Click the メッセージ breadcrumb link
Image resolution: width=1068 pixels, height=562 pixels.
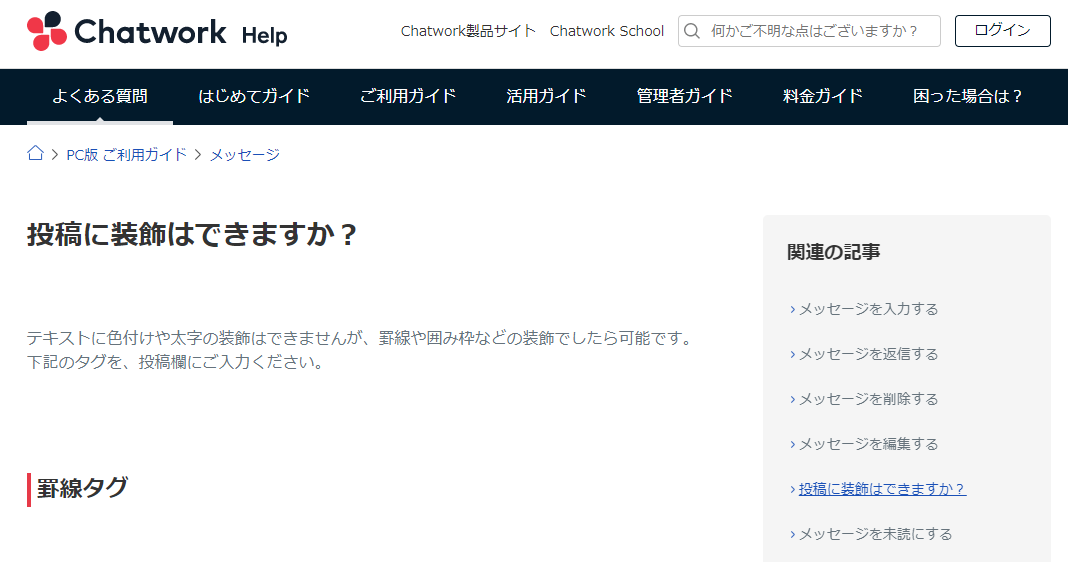[245, 155]
